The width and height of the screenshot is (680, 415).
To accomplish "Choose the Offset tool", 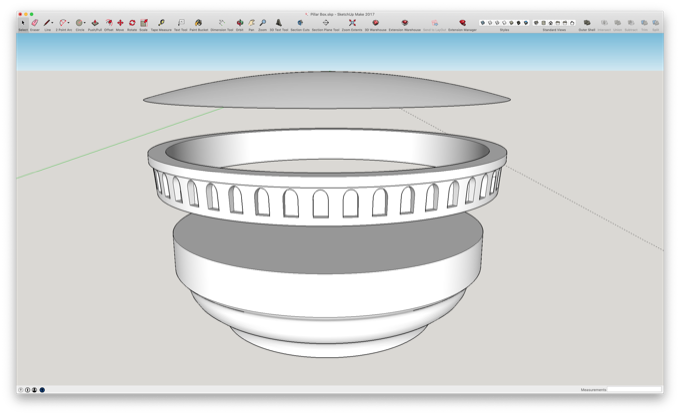I will [x=109, y=23].
